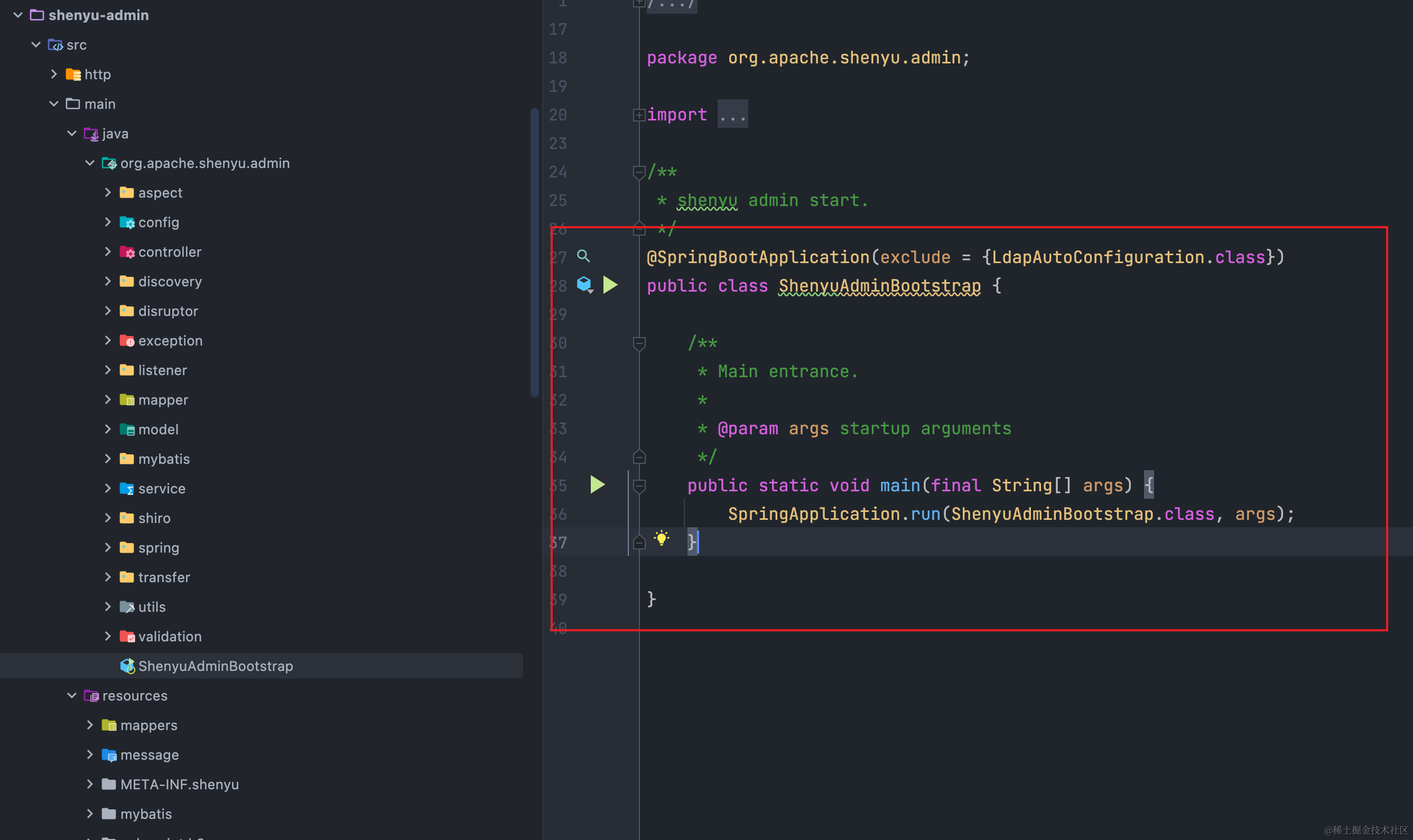
Task: Toggle fold marker on the main method line
Action: coord(639,486)
